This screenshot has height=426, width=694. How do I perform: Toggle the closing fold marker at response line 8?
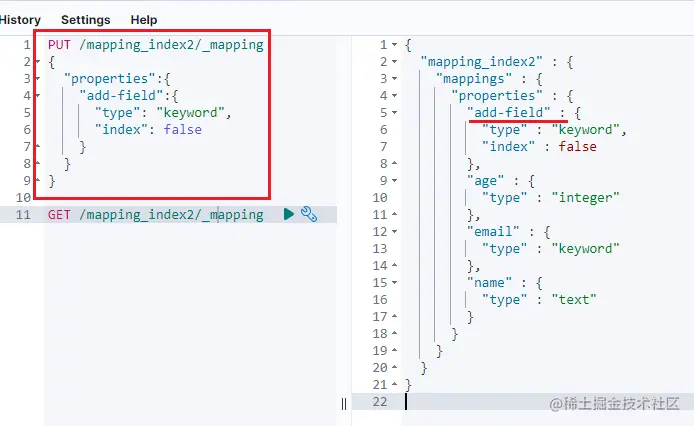(394, 163)
